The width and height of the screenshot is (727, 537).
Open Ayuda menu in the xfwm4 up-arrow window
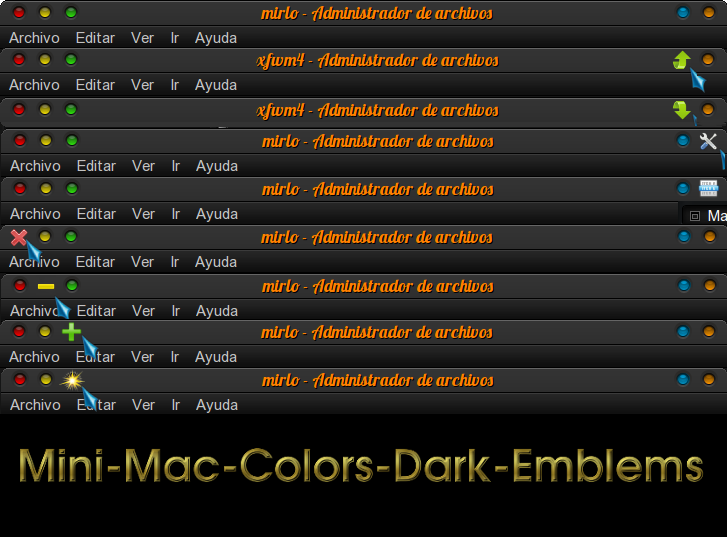pyautogui.click(x=216, y=85)
